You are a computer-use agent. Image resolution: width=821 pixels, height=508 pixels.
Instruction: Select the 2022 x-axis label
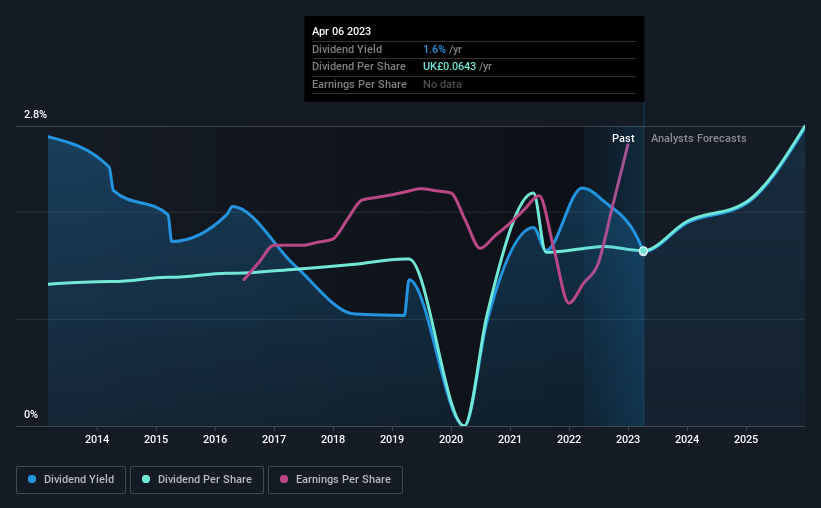click(x=569, y=439)
